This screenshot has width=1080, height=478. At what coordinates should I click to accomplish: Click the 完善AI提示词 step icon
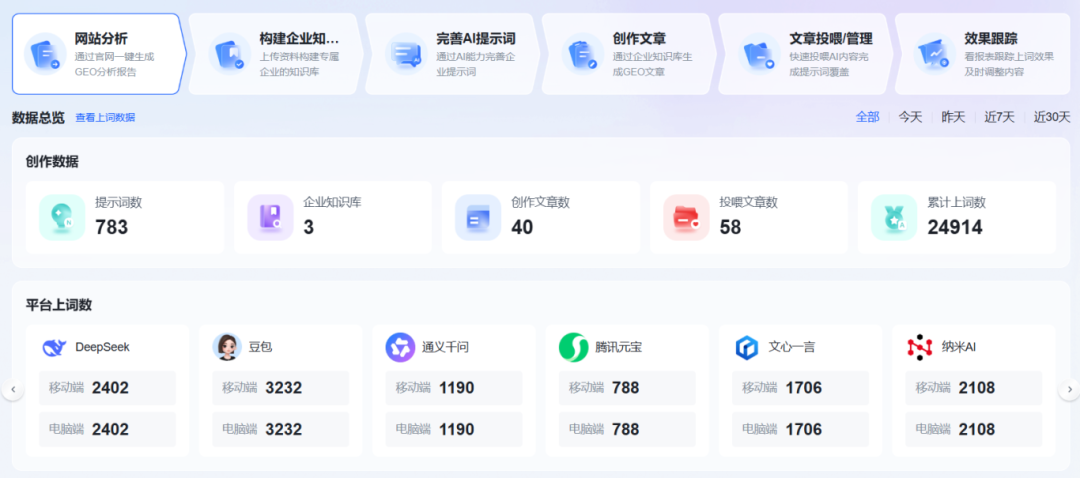(406, 54)
